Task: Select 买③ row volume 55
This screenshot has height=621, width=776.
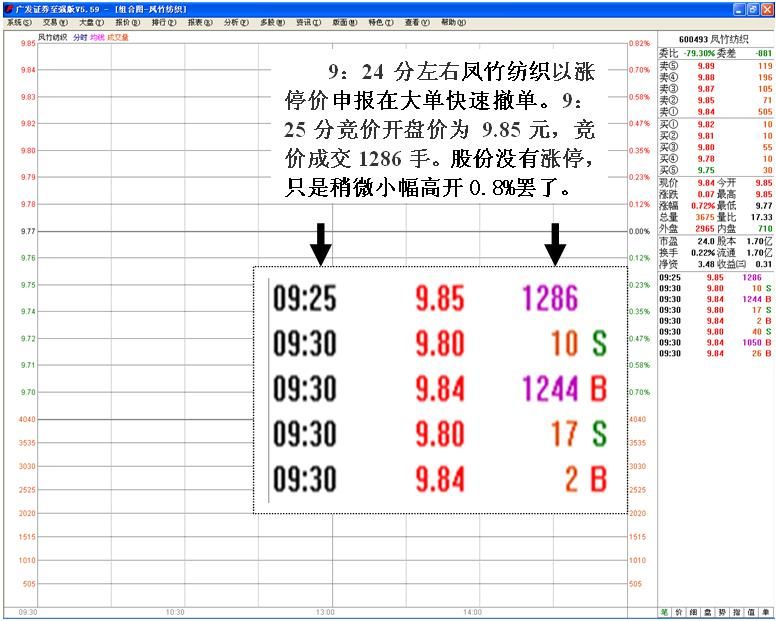Action: click(x=768, y=147)
